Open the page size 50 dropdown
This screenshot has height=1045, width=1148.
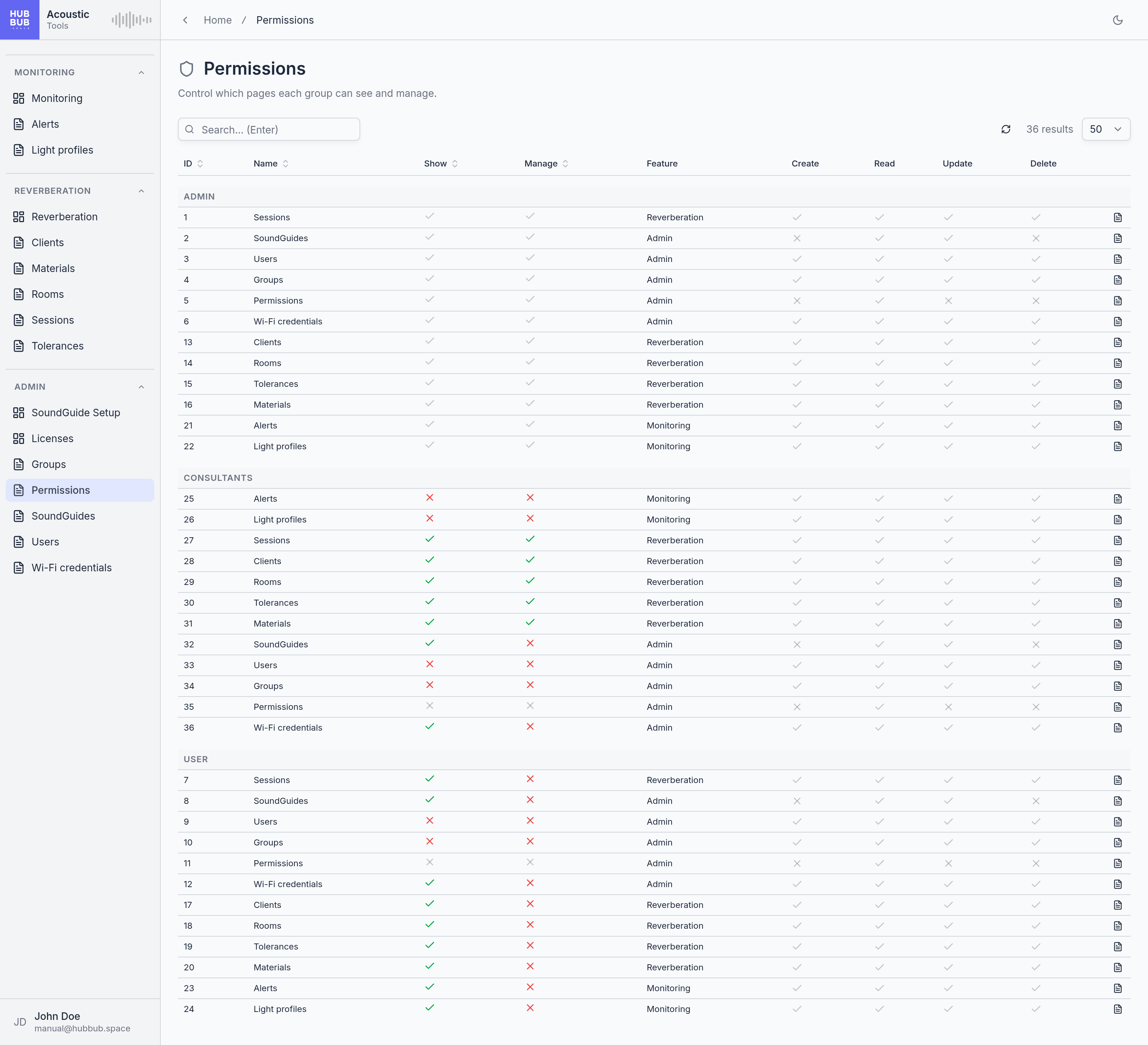tap(1105, 129)
